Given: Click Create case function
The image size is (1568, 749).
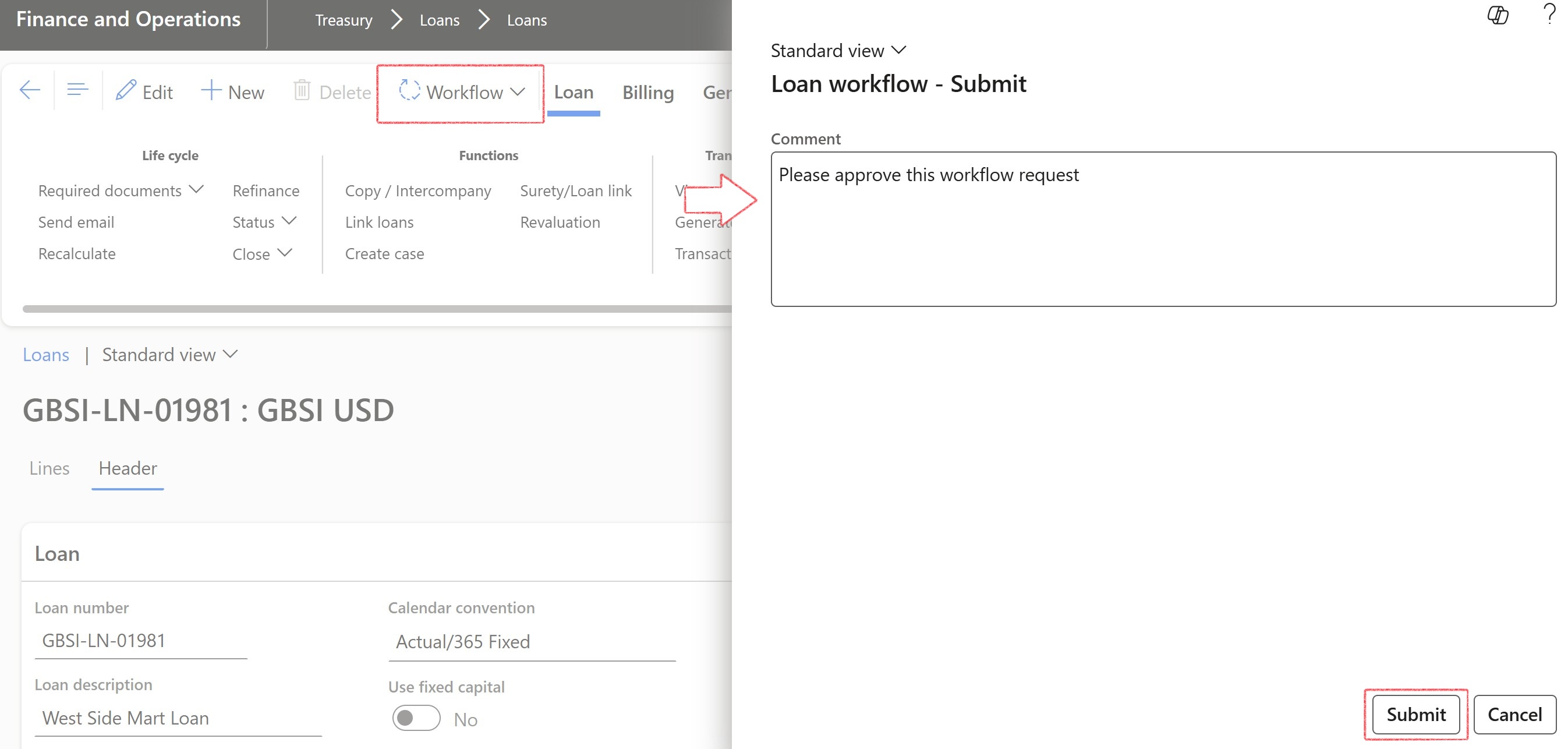Looking at the screenshot, I should (x=385, y=254).
